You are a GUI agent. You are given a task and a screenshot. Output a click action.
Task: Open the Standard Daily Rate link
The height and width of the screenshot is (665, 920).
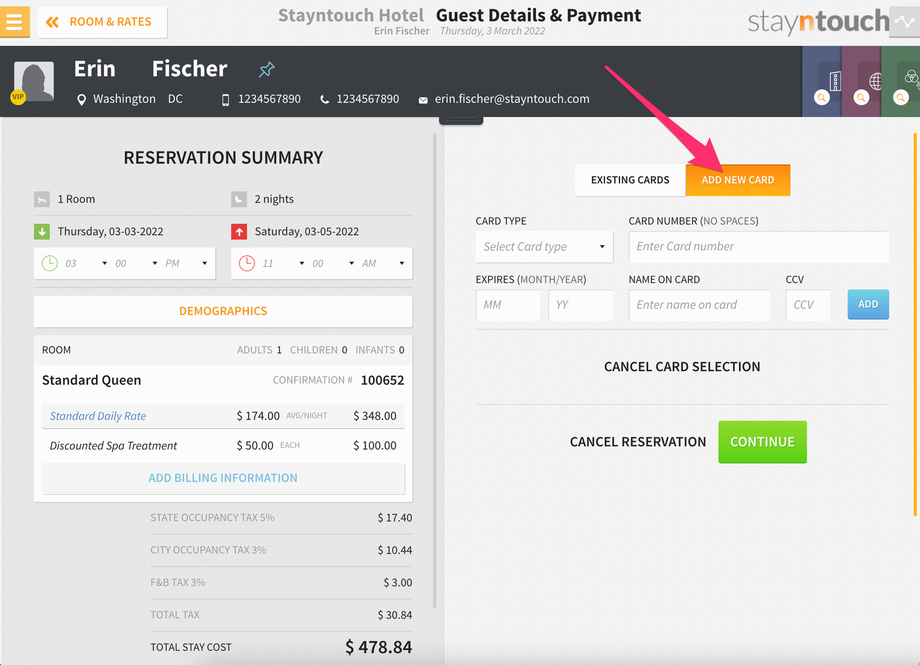[x=98, y=416]
